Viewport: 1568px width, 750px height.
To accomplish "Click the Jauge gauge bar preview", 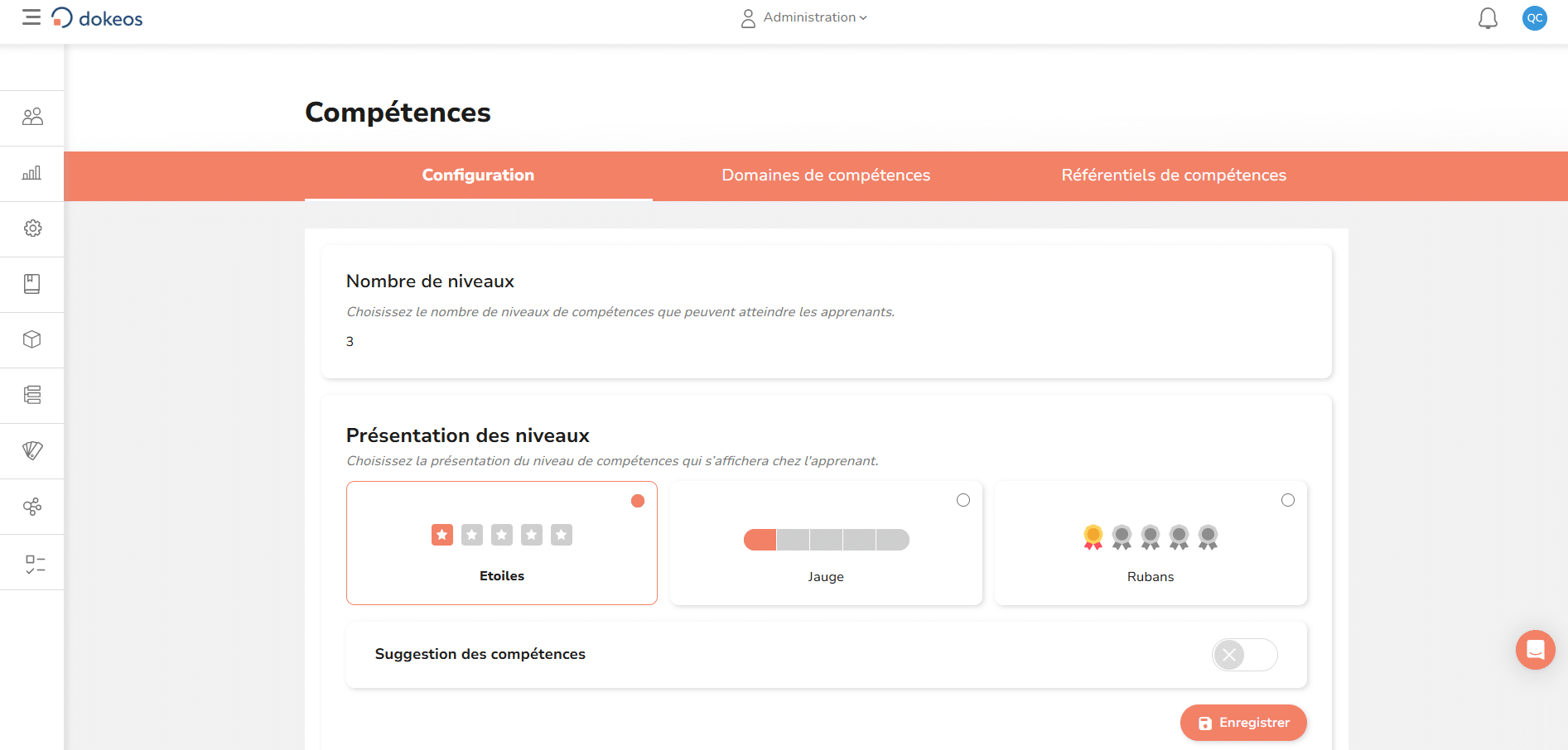I will pyautogui.click(x=827, y=540).
